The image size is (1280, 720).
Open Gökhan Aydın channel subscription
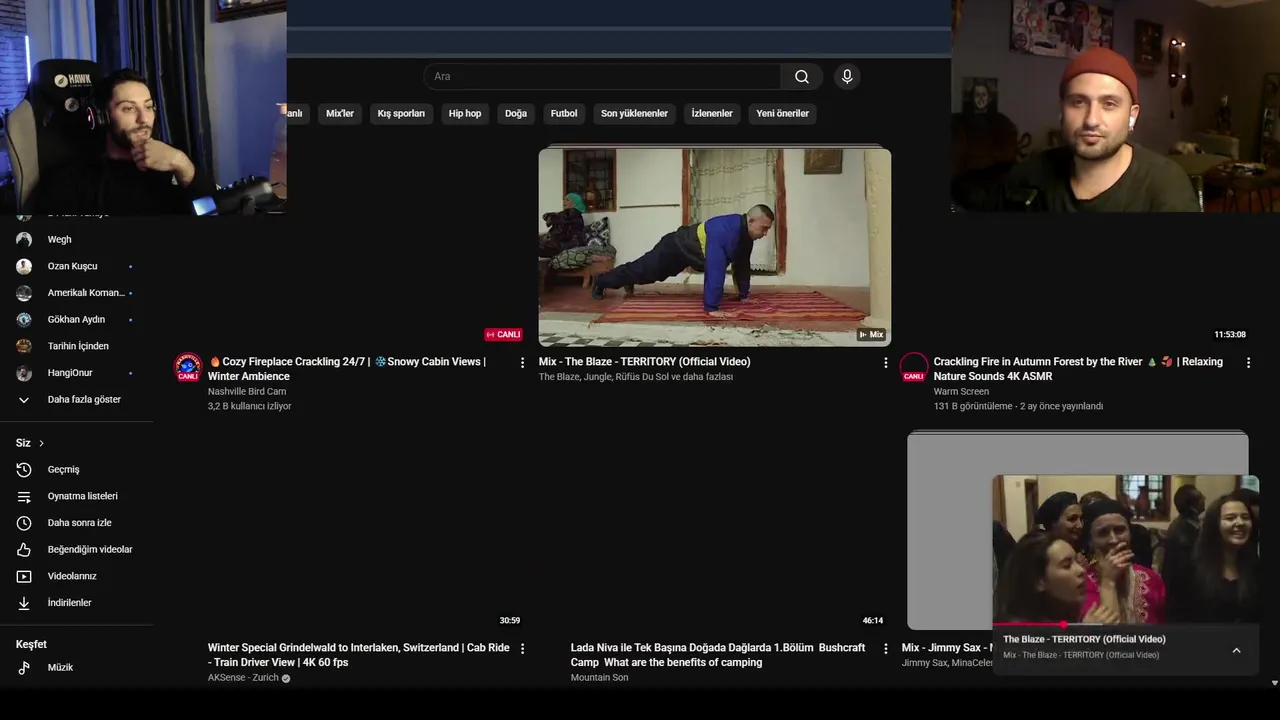tap(76, 320)
